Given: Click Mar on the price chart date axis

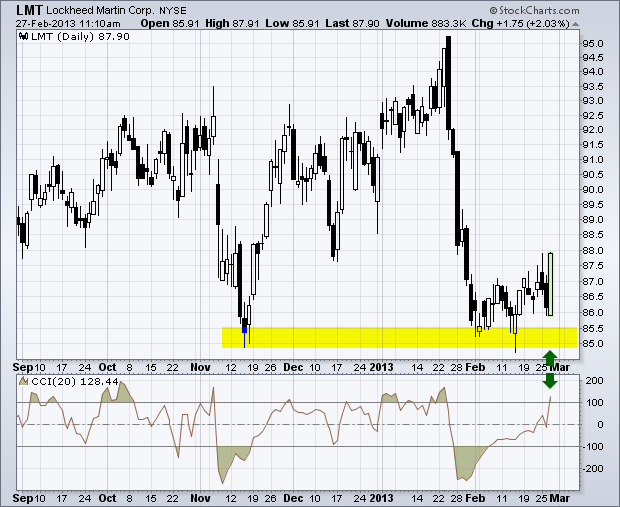Looking at the screenshot, I should pos(560,367).
